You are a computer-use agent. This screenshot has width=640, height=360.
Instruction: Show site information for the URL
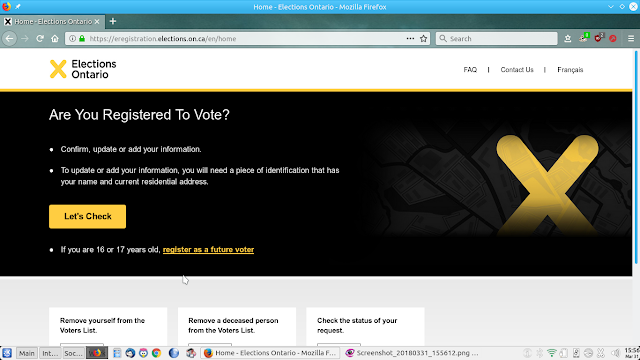pyautogui.click(x=72, y=38)
